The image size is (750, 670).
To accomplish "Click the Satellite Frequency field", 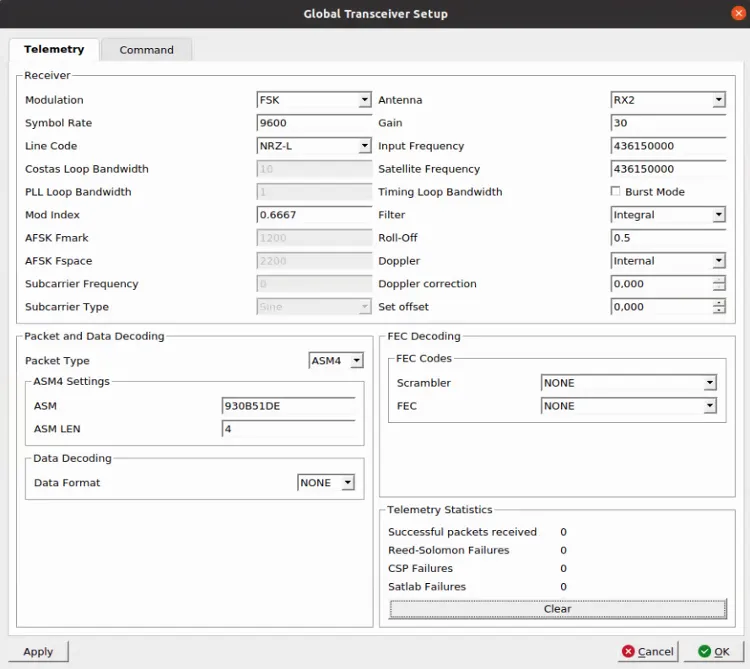I will tap(668, 169).
